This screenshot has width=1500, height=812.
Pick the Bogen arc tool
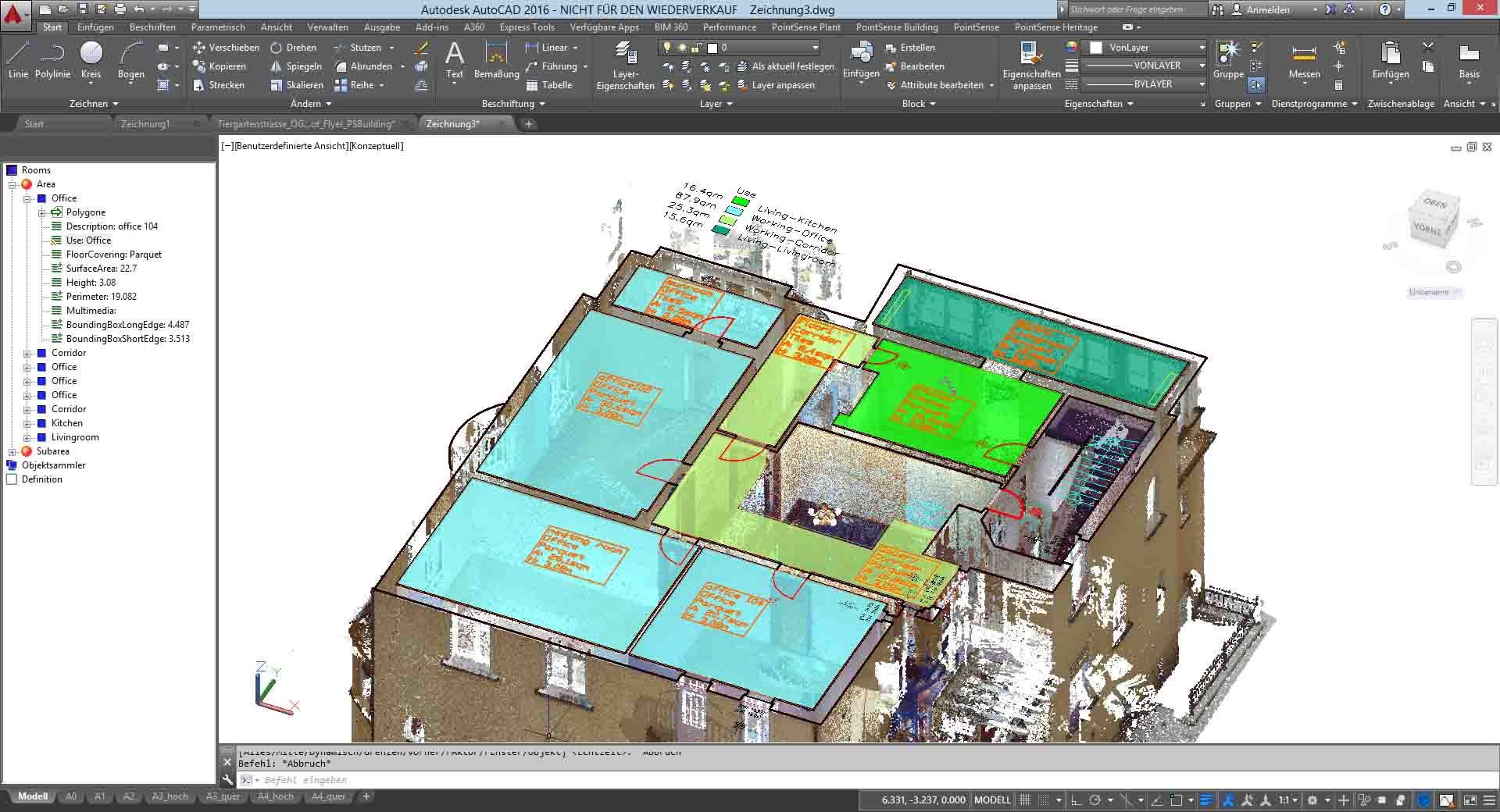tap(130, 61)
